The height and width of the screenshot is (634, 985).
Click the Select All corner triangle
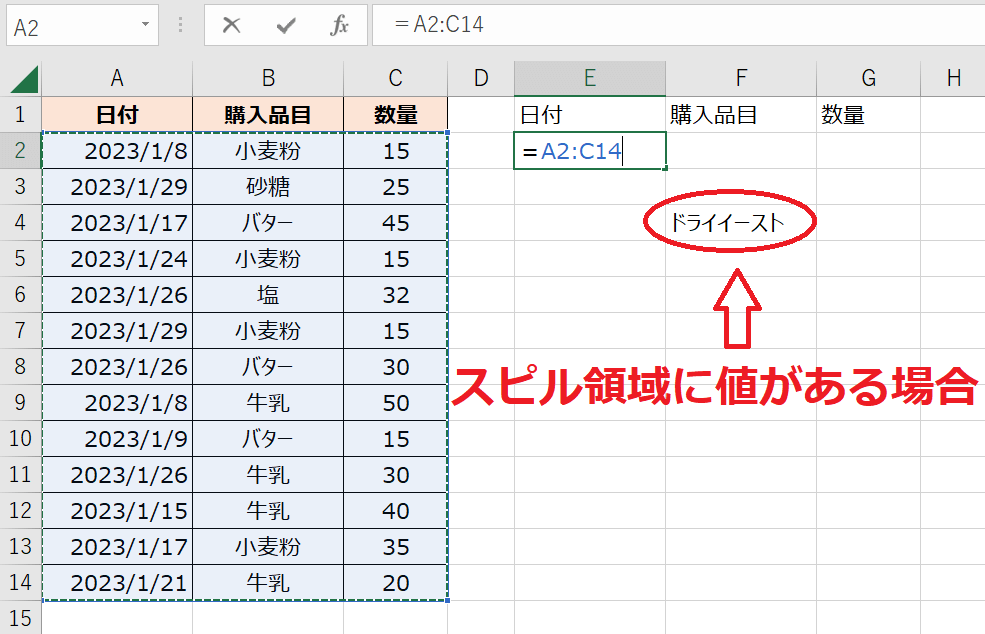[22, 79]
